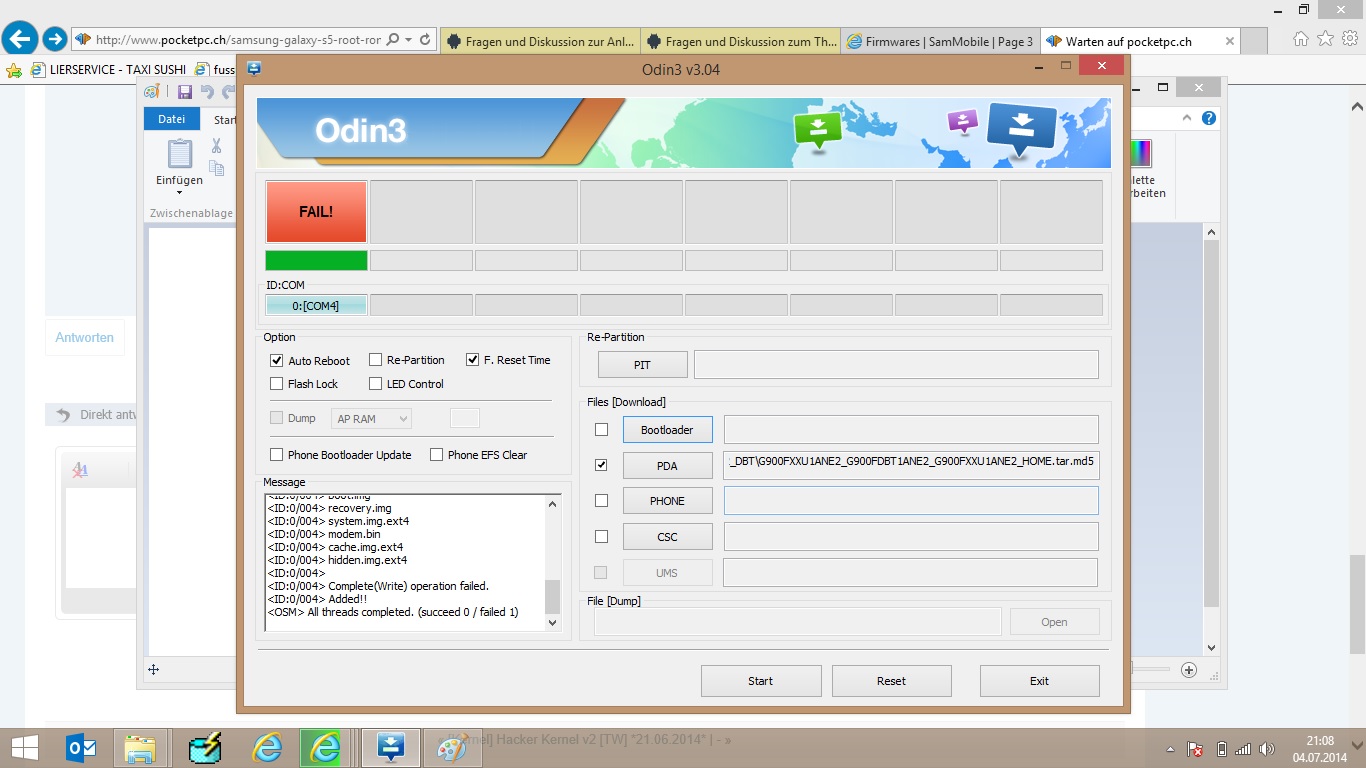Click the add-to-favorites-bar star icon

13,70
